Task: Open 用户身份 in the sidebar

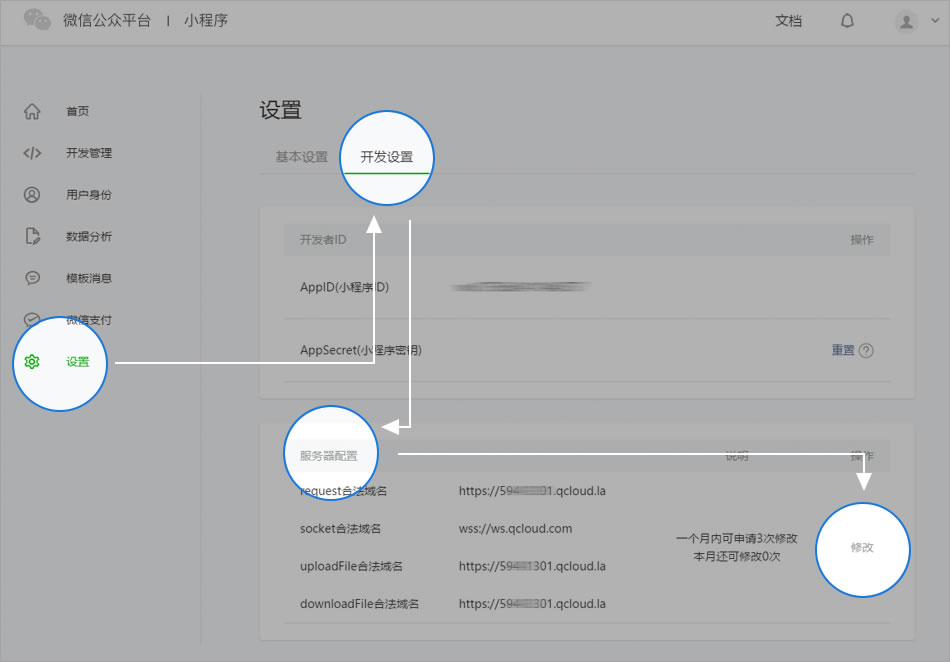Action: point(89,194)
